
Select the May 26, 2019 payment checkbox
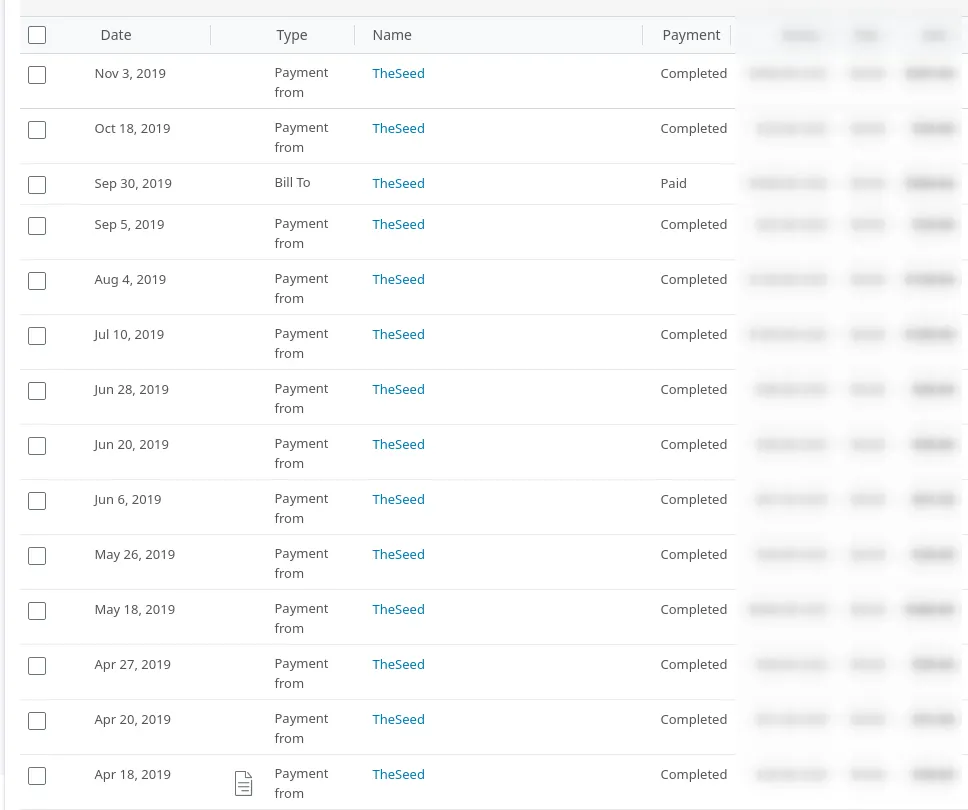click(37, 556)
